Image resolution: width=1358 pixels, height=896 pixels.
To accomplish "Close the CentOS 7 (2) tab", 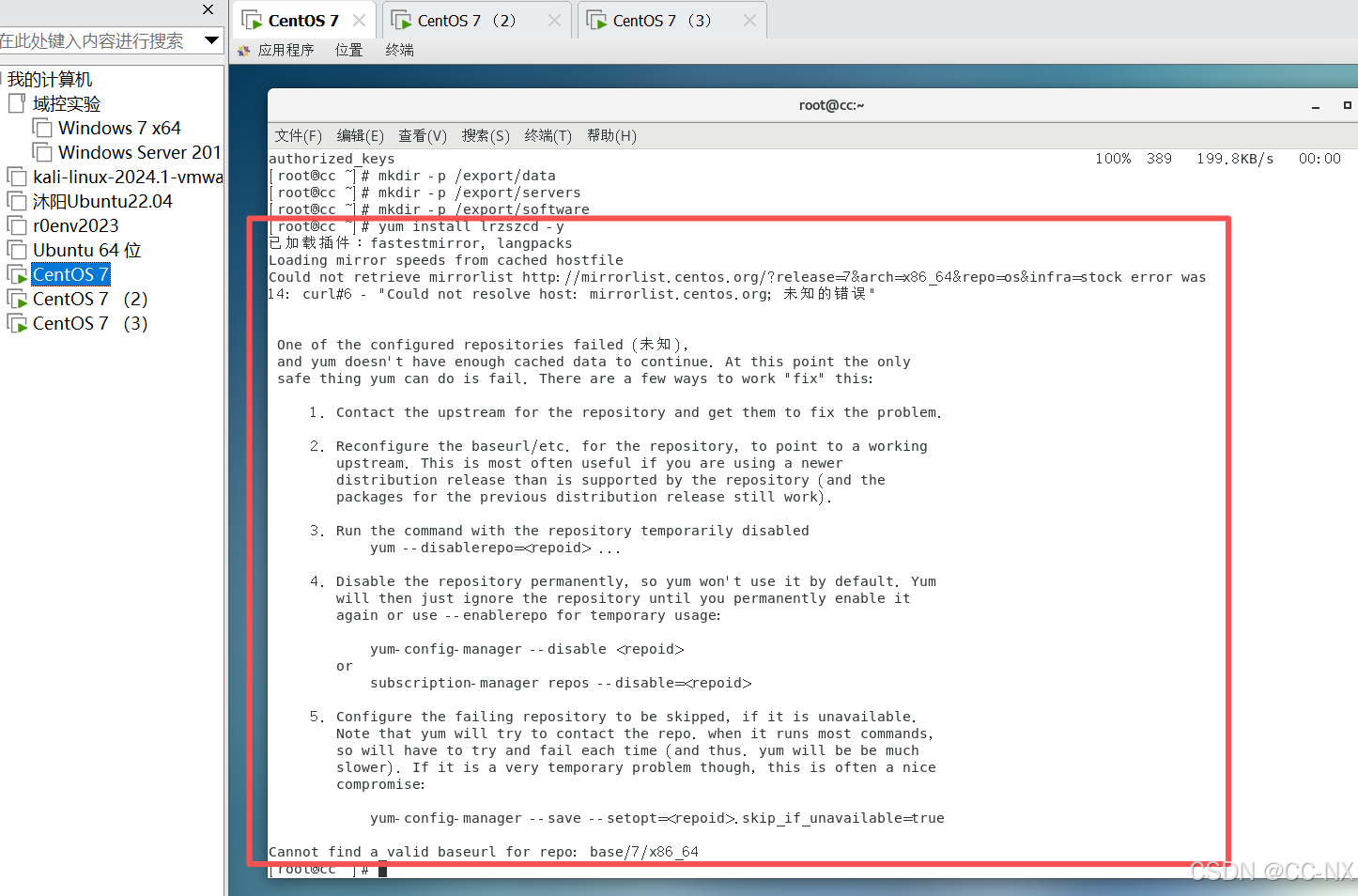I will [554, 21].
